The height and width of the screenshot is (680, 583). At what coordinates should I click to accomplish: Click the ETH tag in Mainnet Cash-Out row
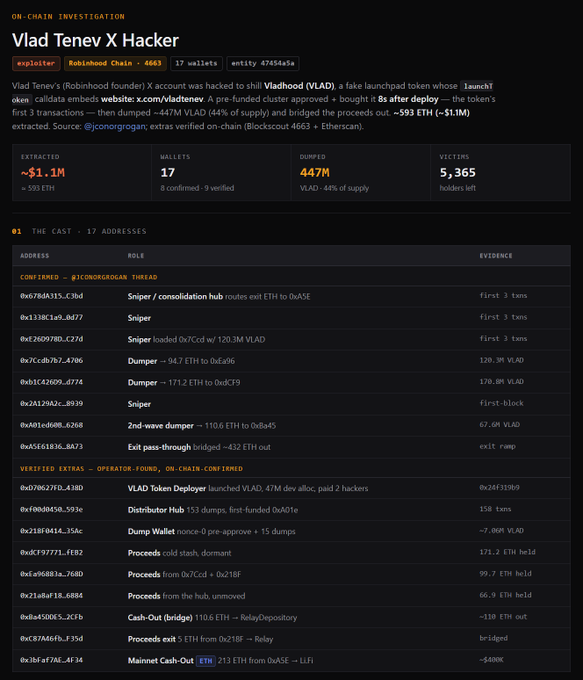tap(206, 661)
